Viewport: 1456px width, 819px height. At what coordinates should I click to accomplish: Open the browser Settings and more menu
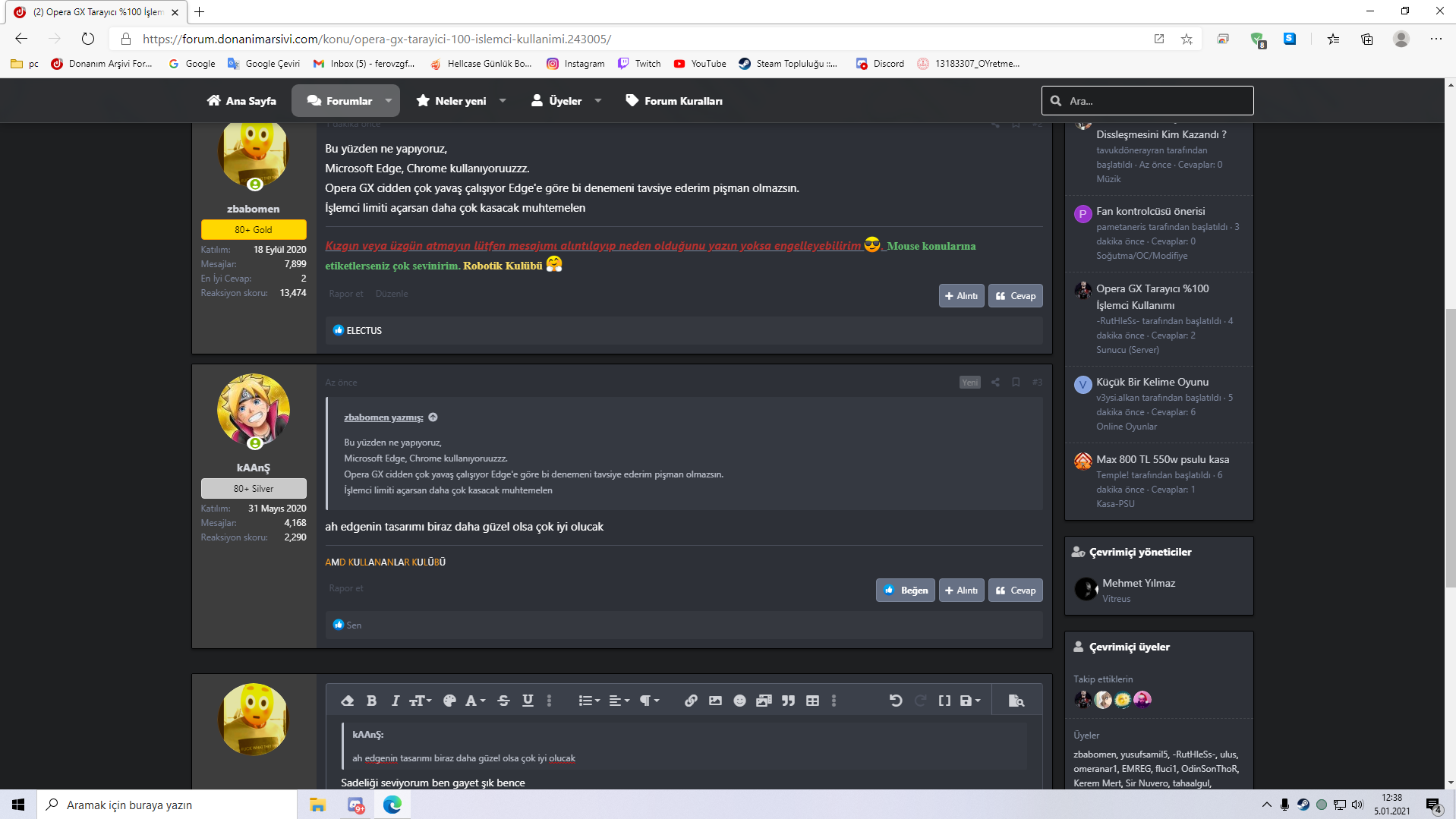click(x=1436, y=39)
